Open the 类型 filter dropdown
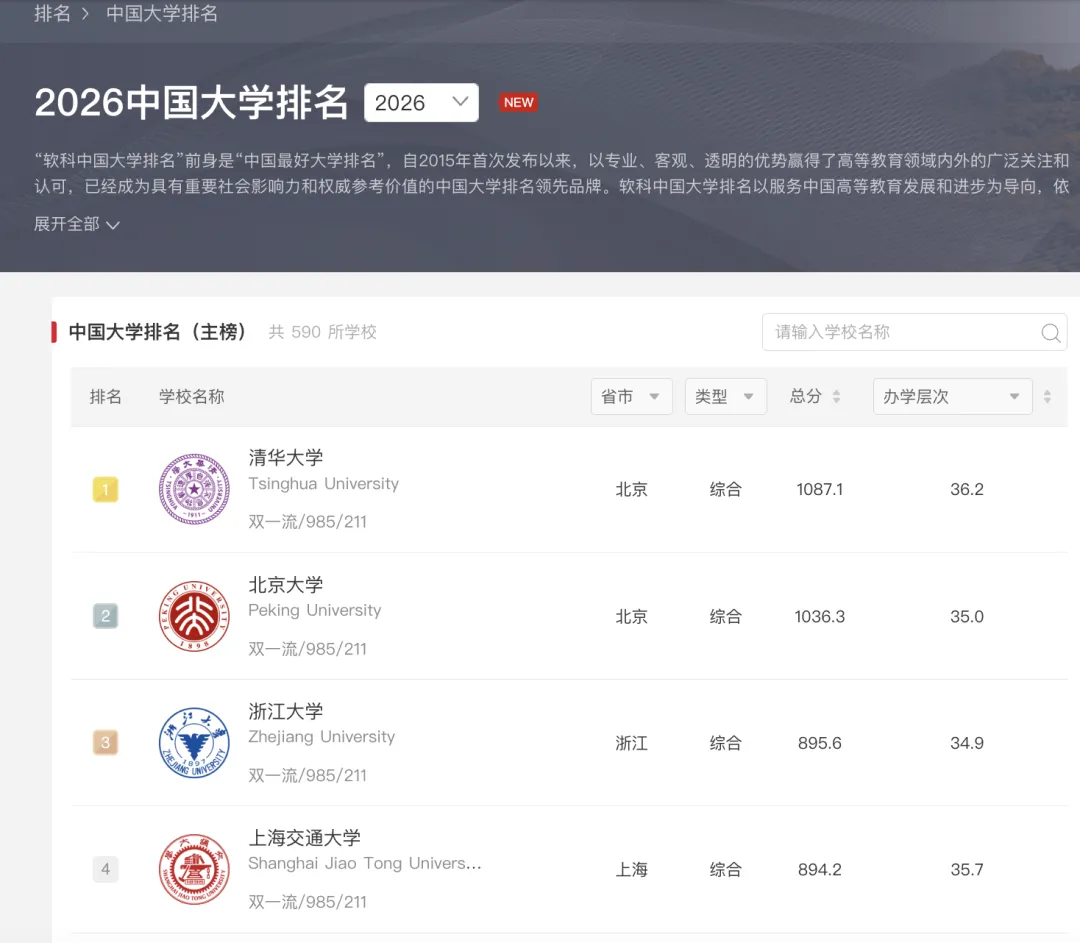 click(x=726, y=397)
